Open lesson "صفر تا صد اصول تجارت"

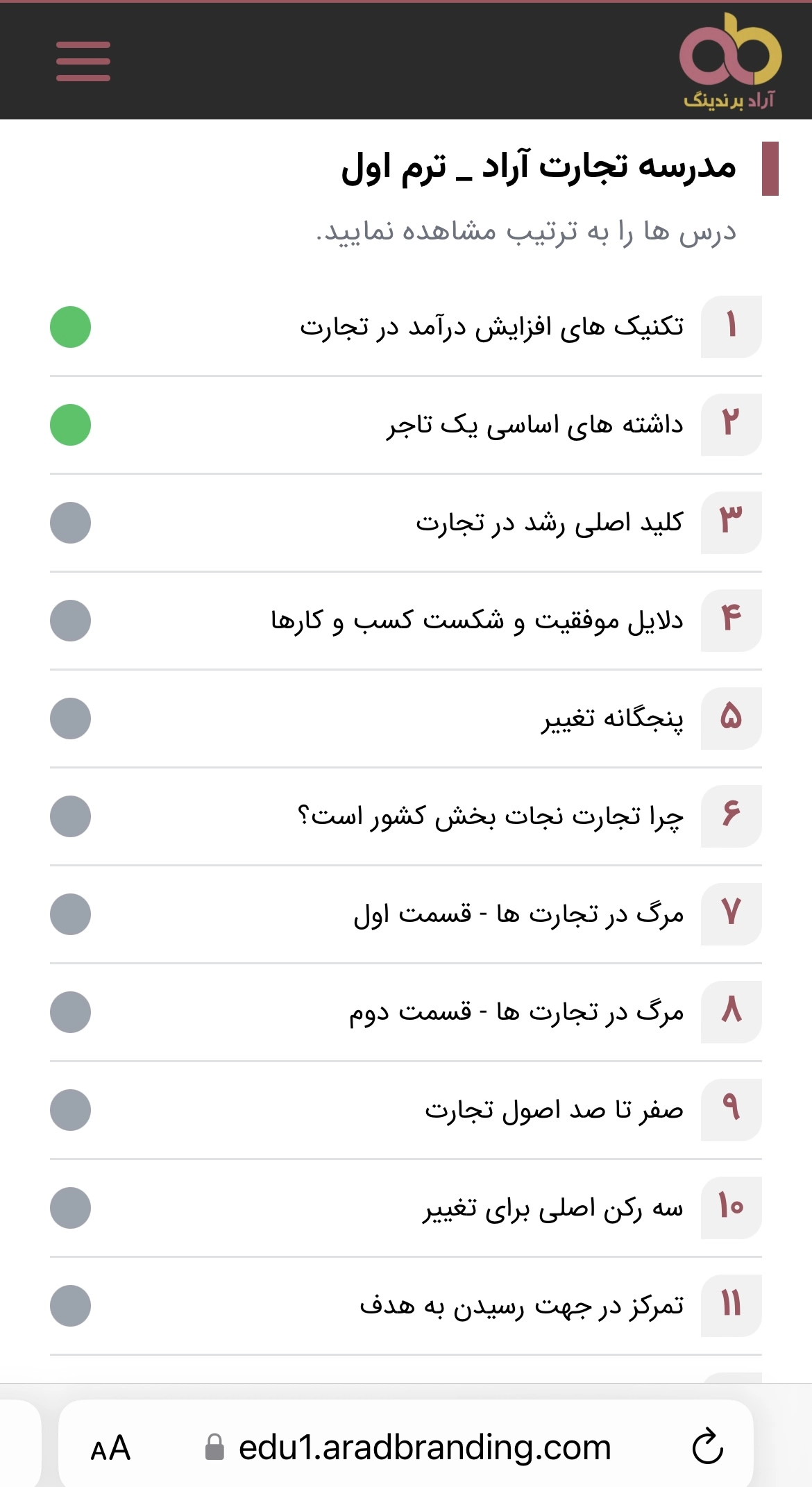coord(554,1110)
